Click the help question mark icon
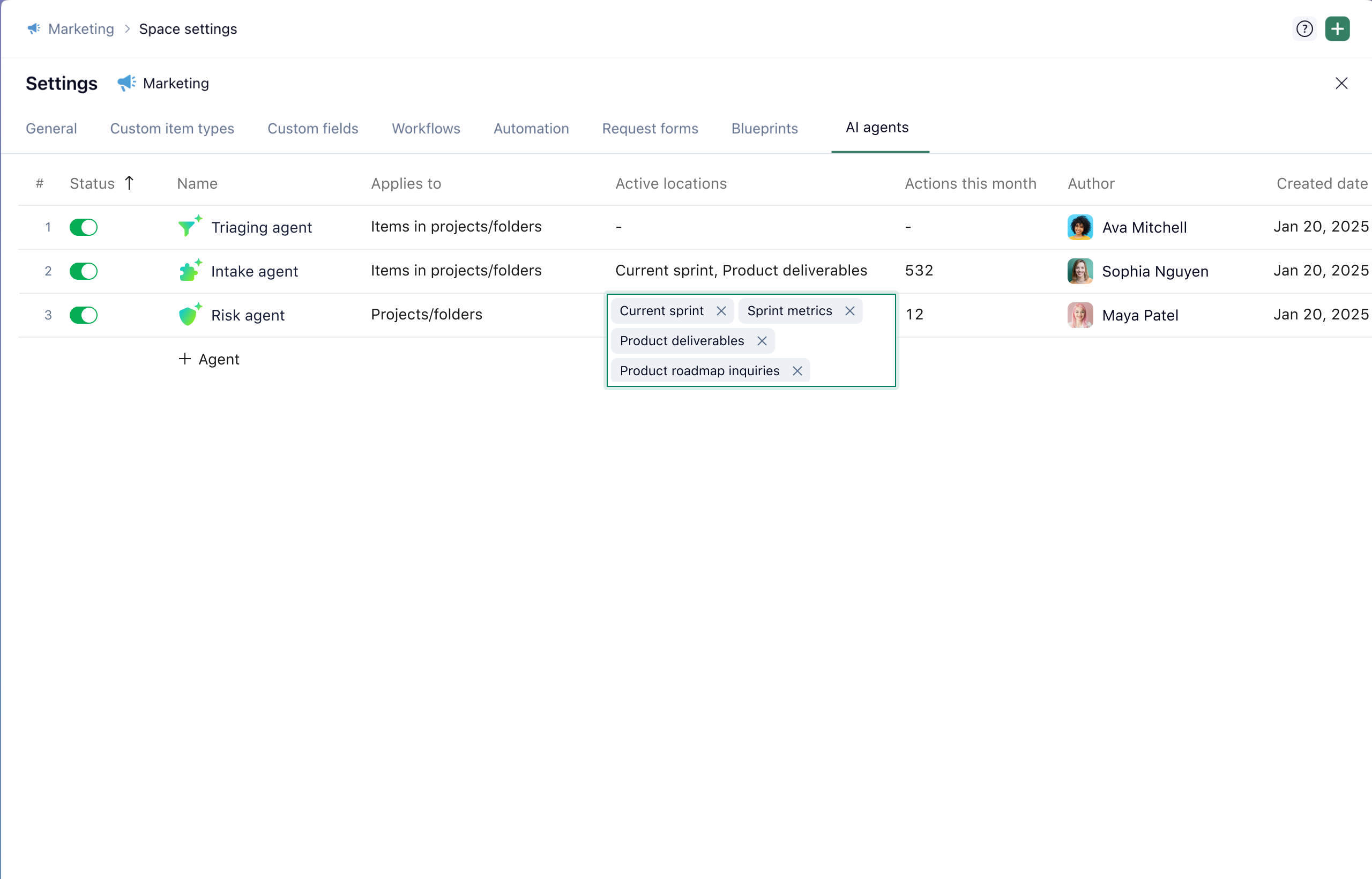The width and height of the screenshot is (1372, 879). (x=1304, y=29)
